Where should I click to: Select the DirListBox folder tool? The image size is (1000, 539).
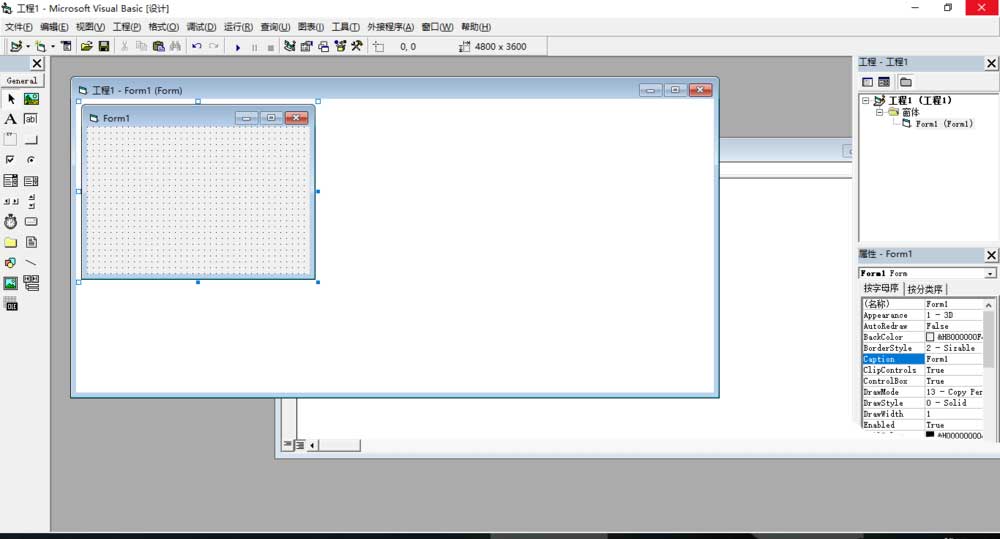point(11,242)
